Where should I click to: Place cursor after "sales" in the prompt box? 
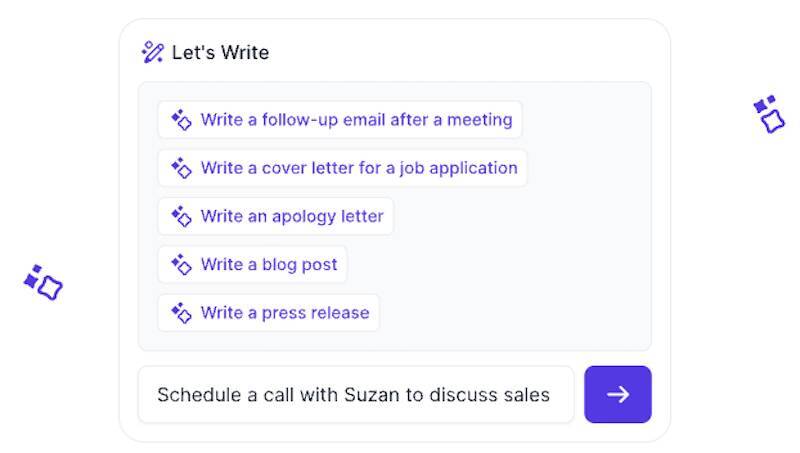point(552,394)
